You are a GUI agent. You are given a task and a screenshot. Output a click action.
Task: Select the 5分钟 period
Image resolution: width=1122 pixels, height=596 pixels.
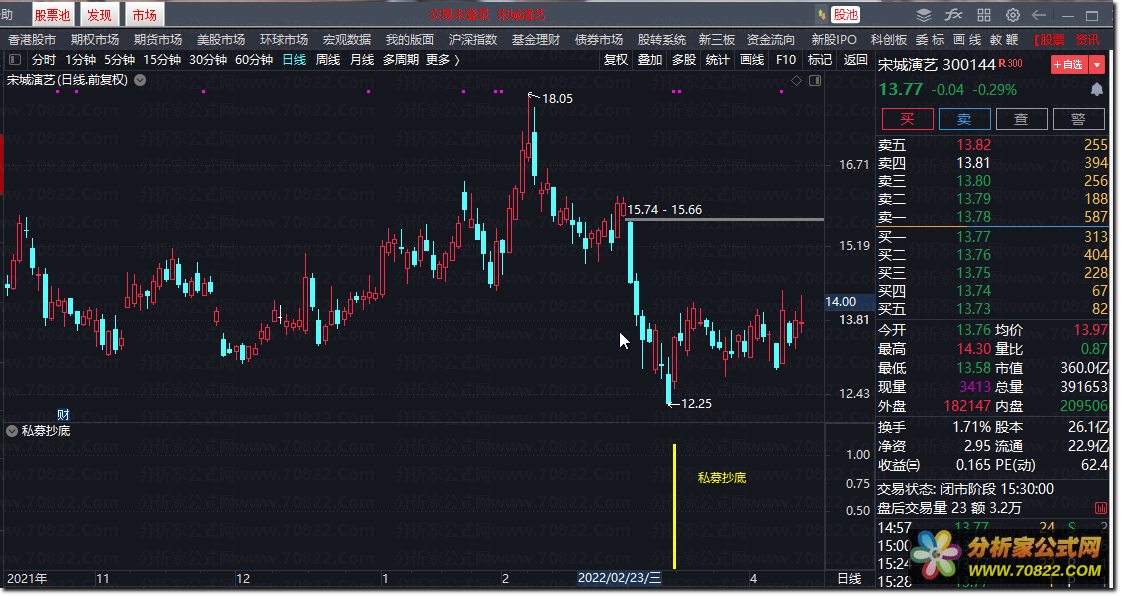(x=119, y=60)
